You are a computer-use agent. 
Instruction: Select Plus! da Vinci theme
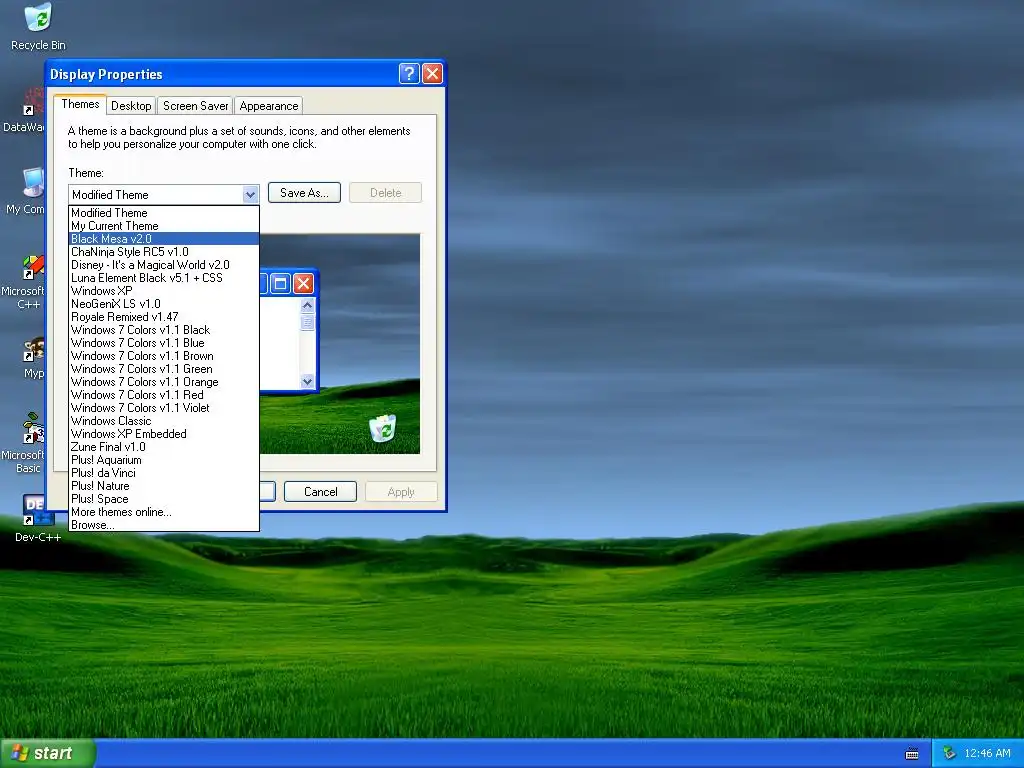coord(164,473)
